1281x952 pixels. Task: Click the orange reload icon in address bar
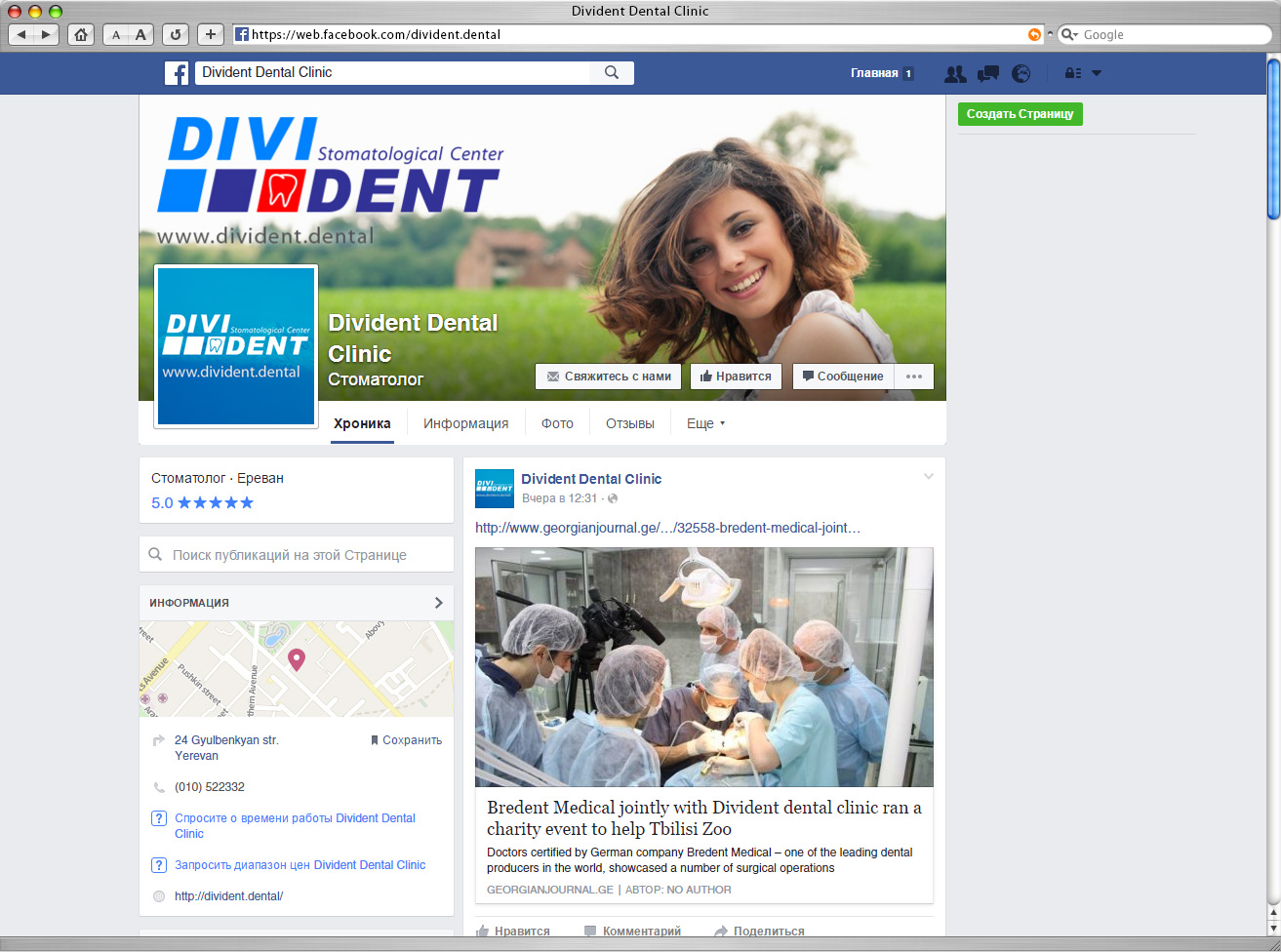1034,34
